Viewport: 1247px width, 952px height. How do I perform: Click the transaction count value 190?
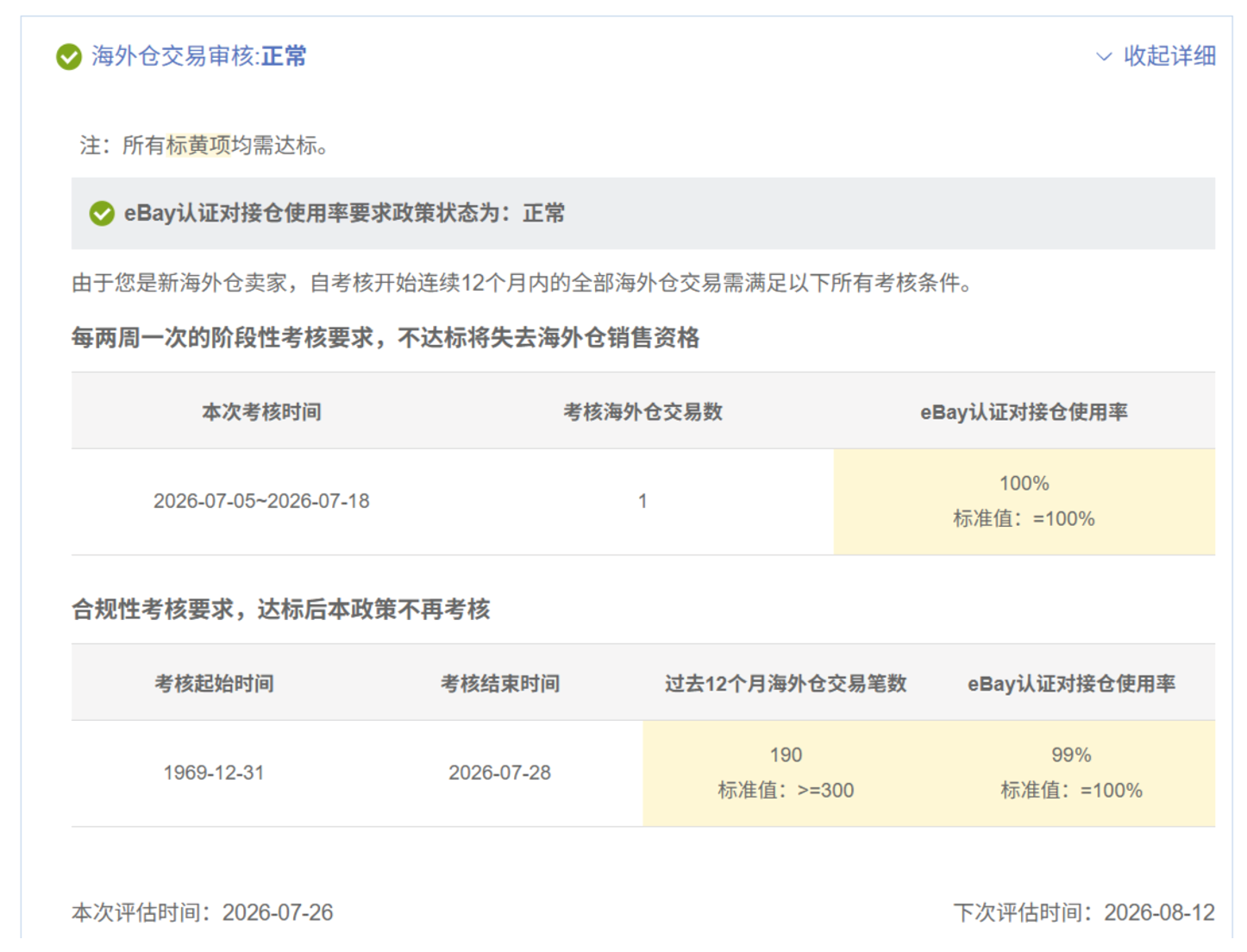tap(786, 755)
